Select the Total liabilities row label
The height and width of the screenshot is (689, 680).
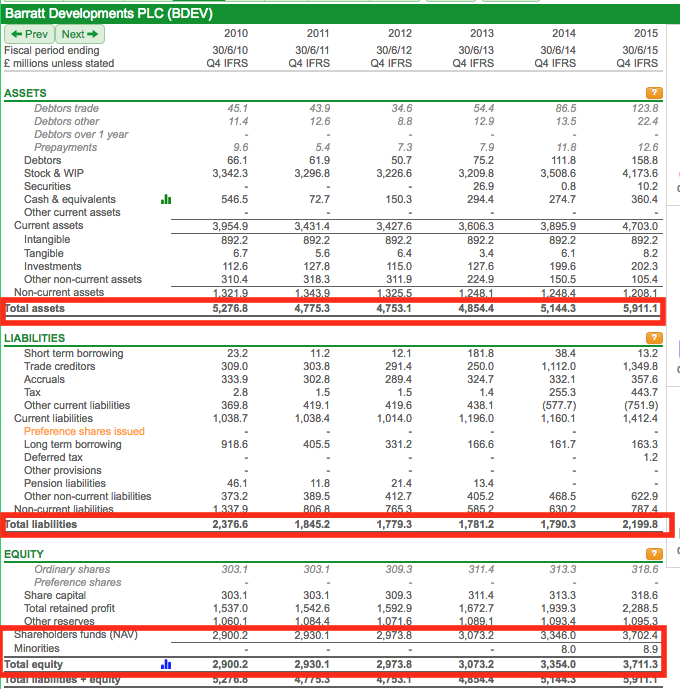point(42,525)
